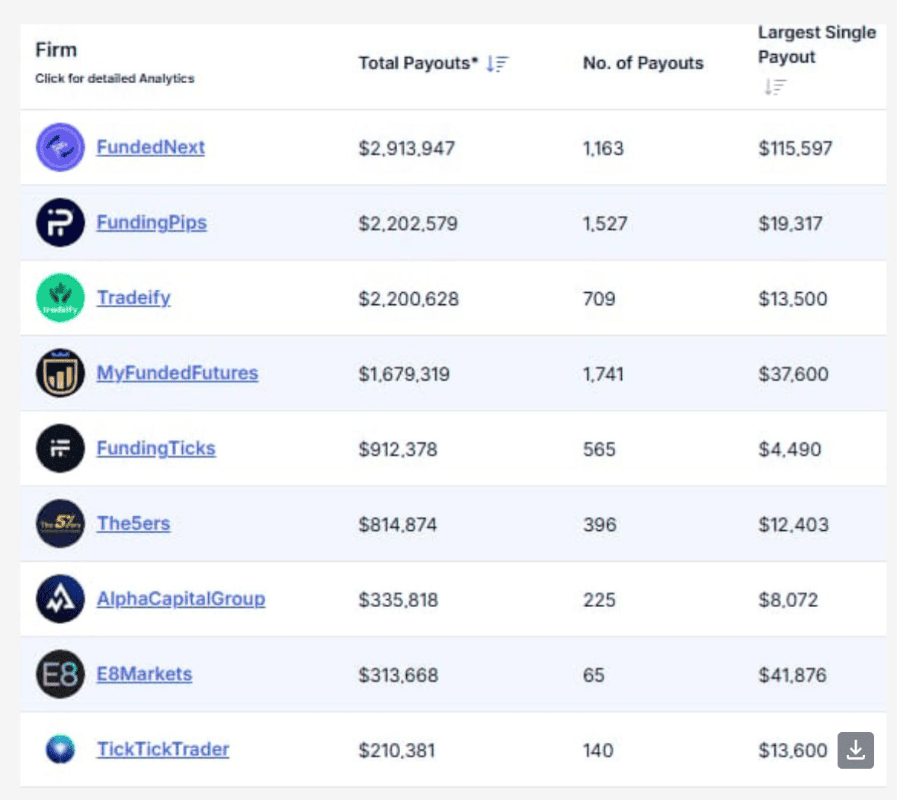The image size is (897, 800).
Task: Click the AlphaCapitalGroup logo icon
Action: click(61, 599)
